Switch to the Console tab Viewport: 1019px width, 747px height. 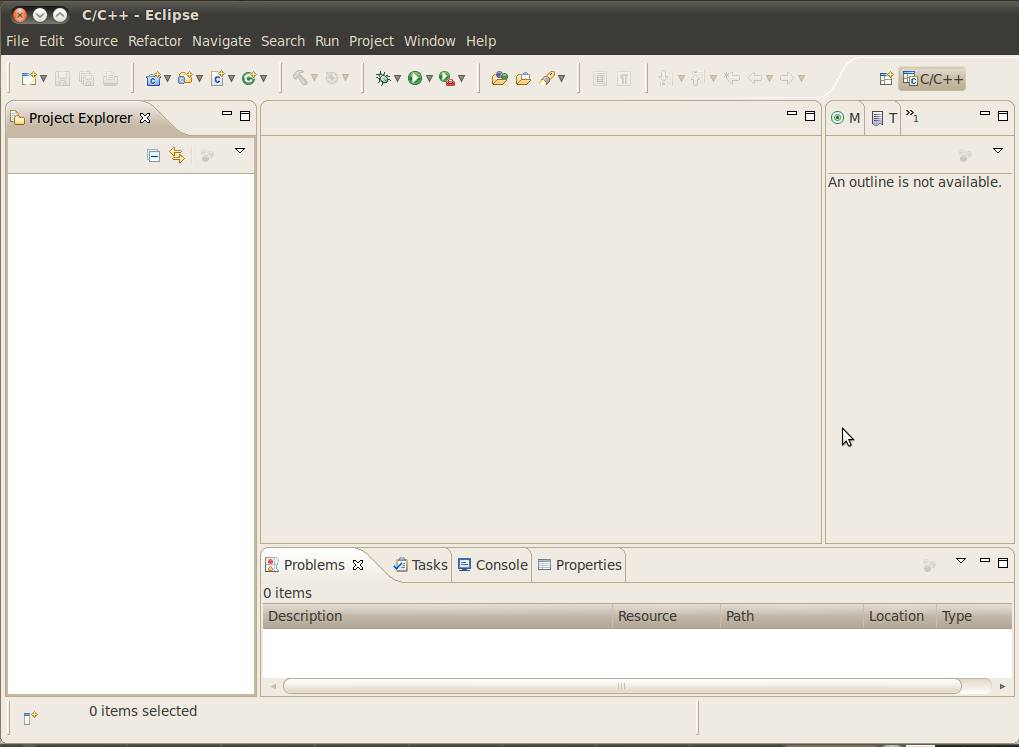pos(493,565)
